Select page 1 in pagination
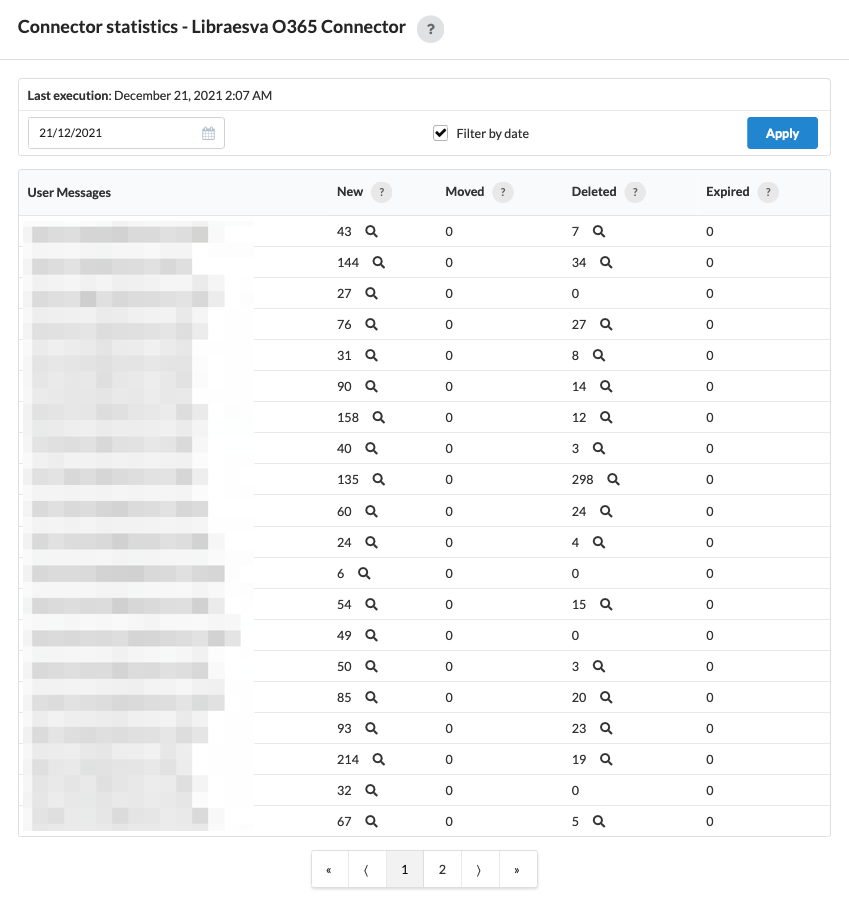 click(405, 869)
